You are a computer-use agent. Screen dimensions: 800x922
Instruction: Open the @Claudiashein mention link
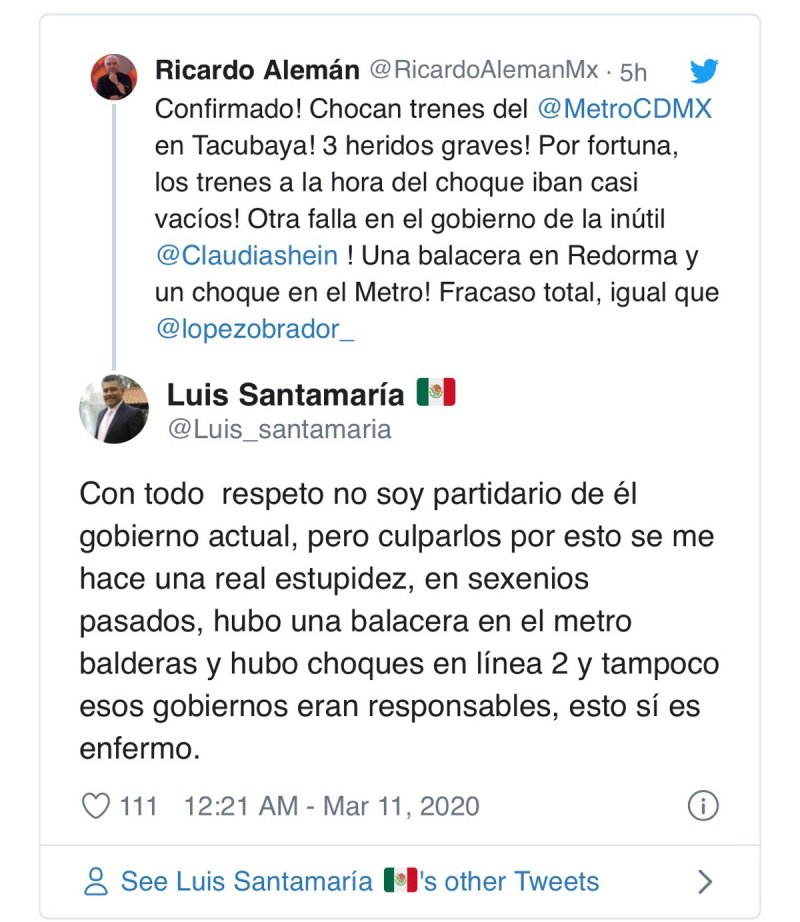pos(247,256)
